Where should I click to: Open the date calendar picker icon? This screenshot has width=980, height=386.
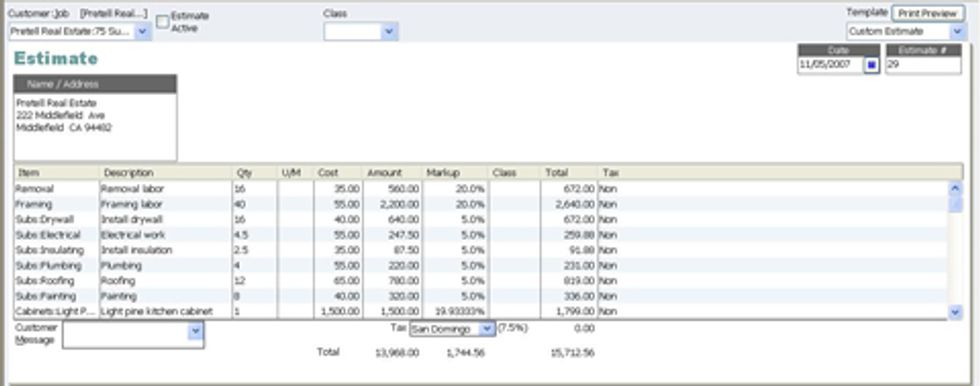tap(872, 65)
